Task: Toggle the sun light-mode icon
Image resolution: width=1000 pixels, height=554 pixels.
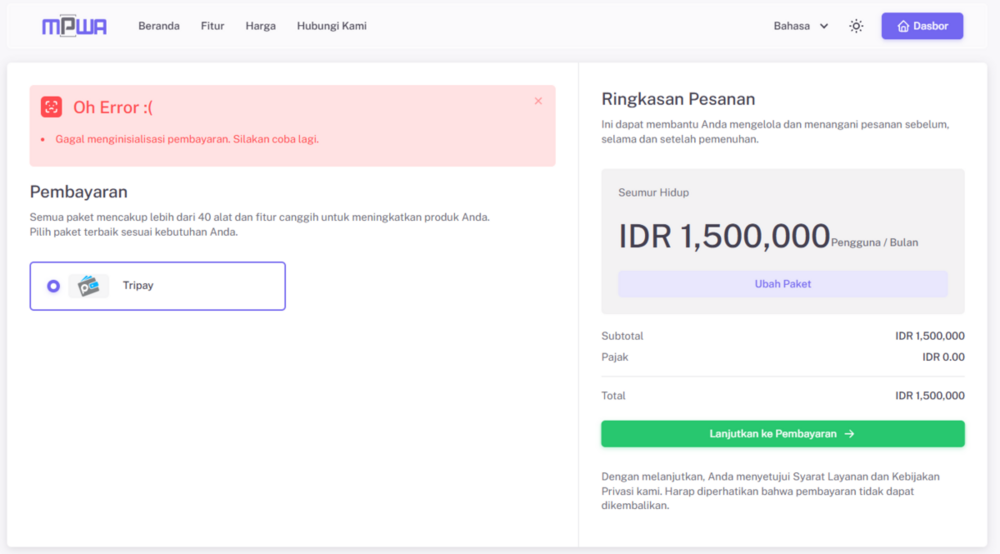Action: click(856, 26)
